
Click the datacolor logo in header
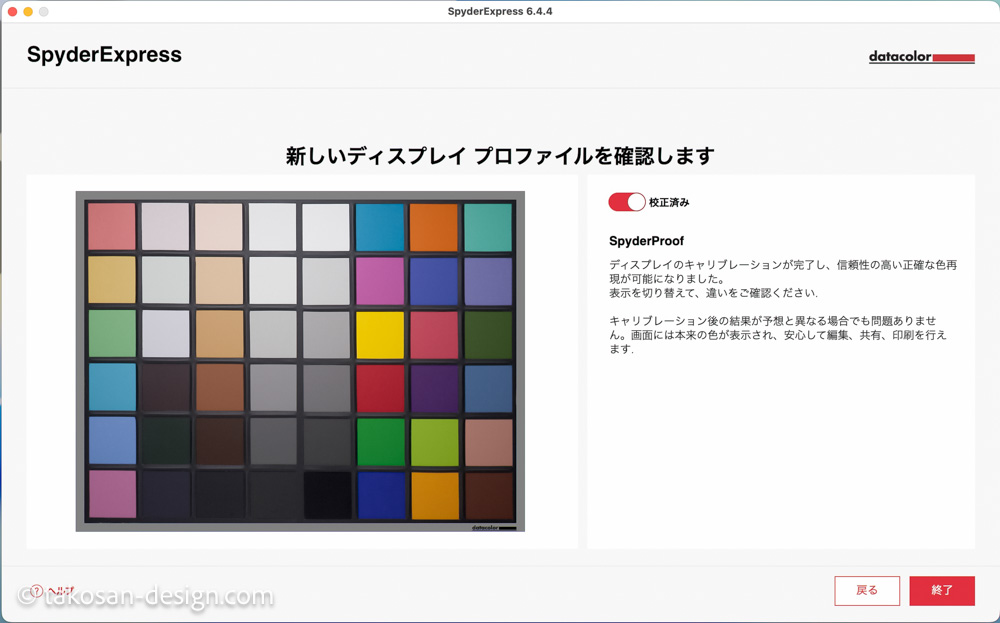tap(921, 58)
